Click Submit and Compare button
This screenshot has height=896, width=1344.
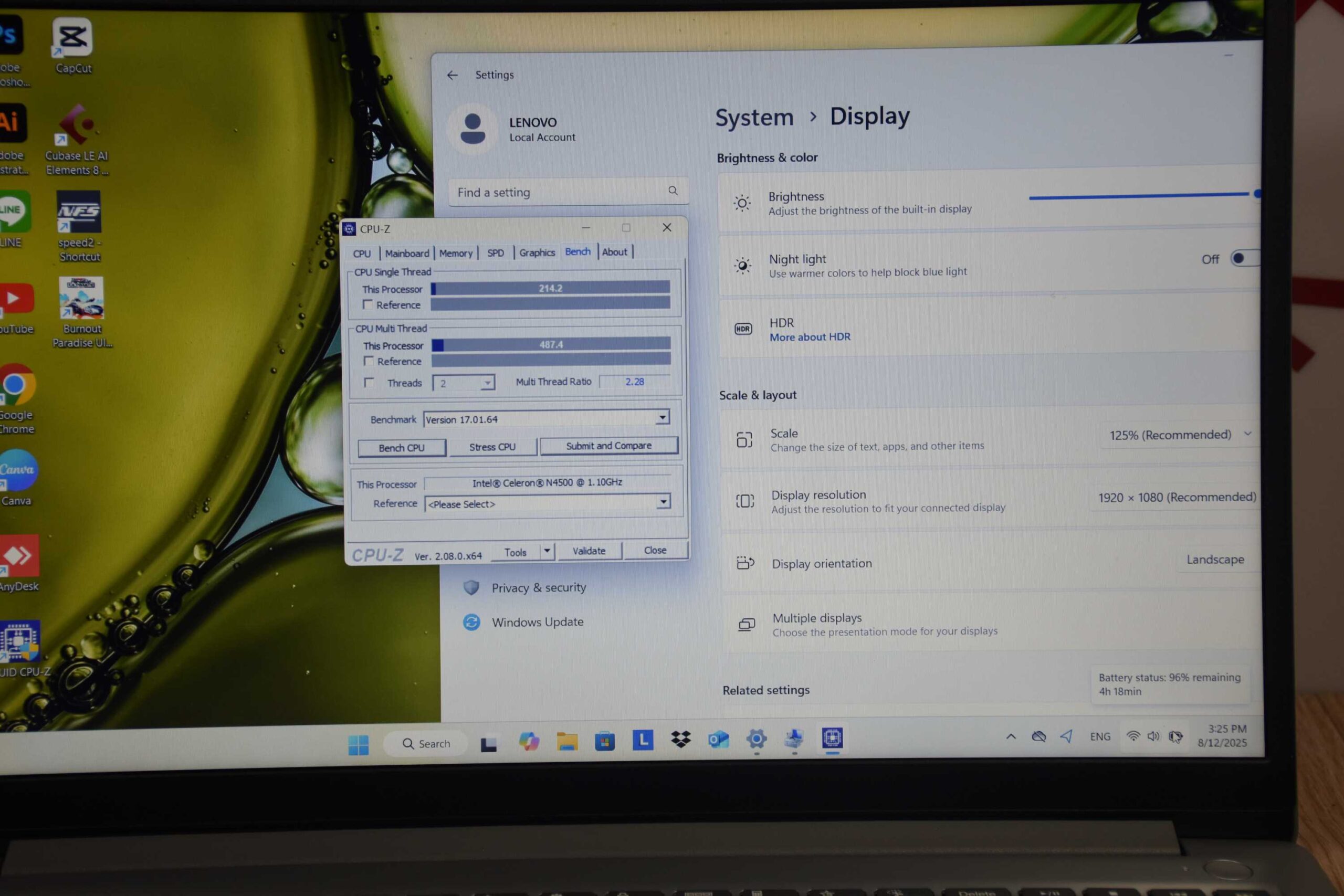click(608, 445)
